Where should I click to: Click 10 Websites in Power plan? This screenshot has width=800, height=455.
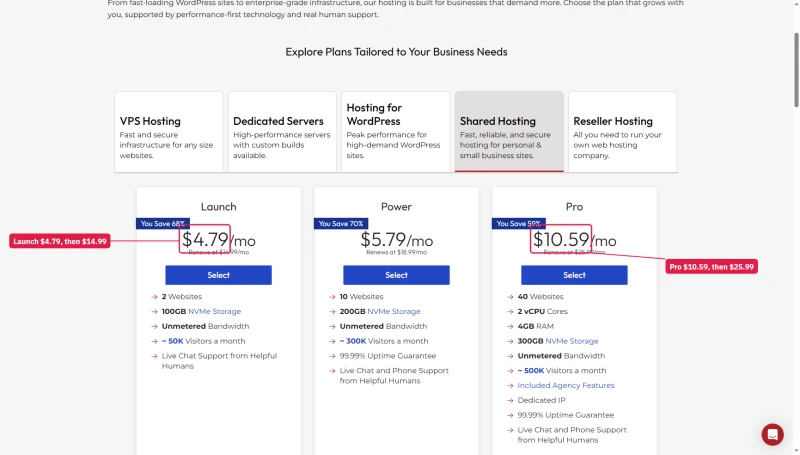(x=361, y=296)
